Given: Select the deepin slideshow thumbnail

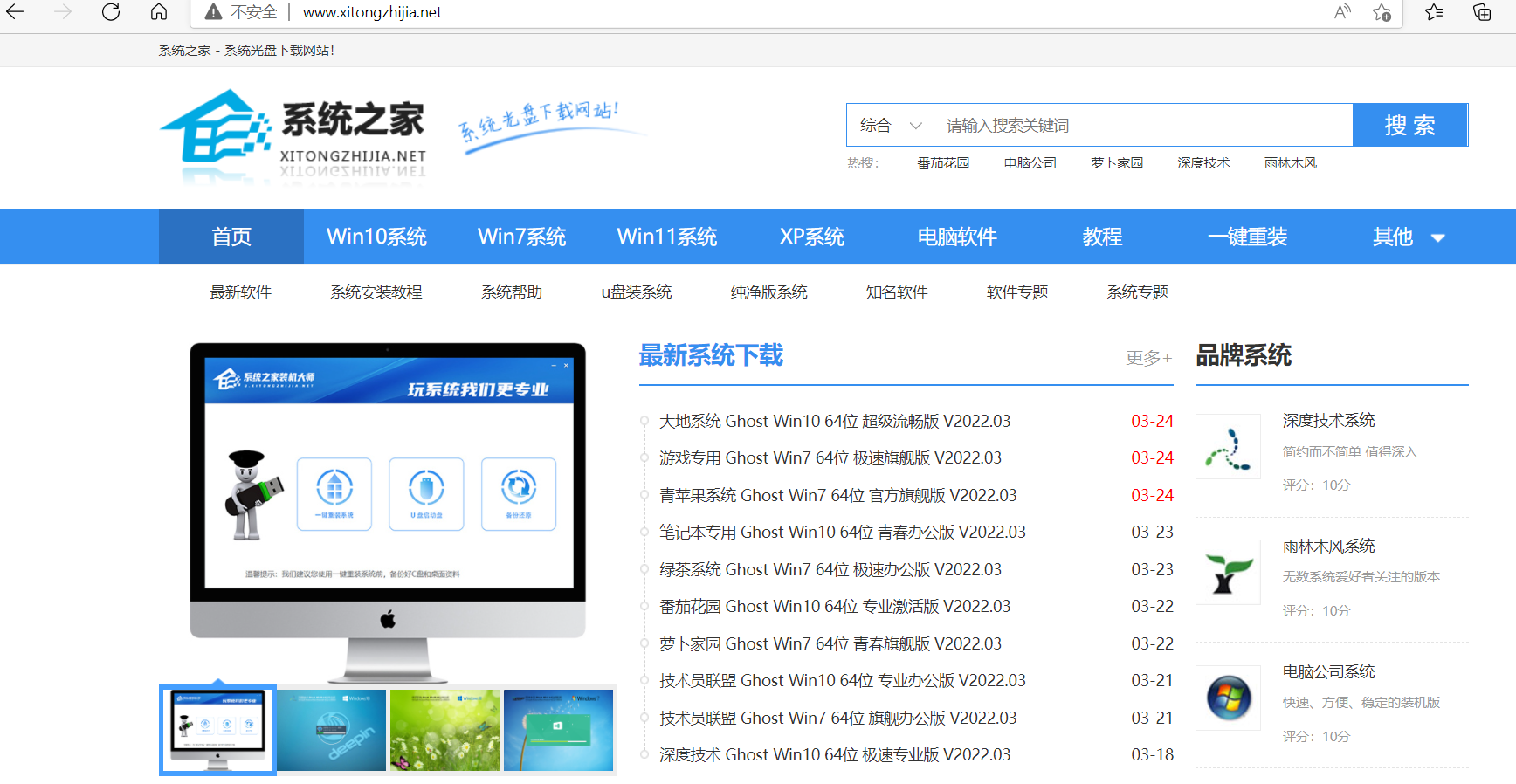Looking at the screenshot, I should coord(331,730).
